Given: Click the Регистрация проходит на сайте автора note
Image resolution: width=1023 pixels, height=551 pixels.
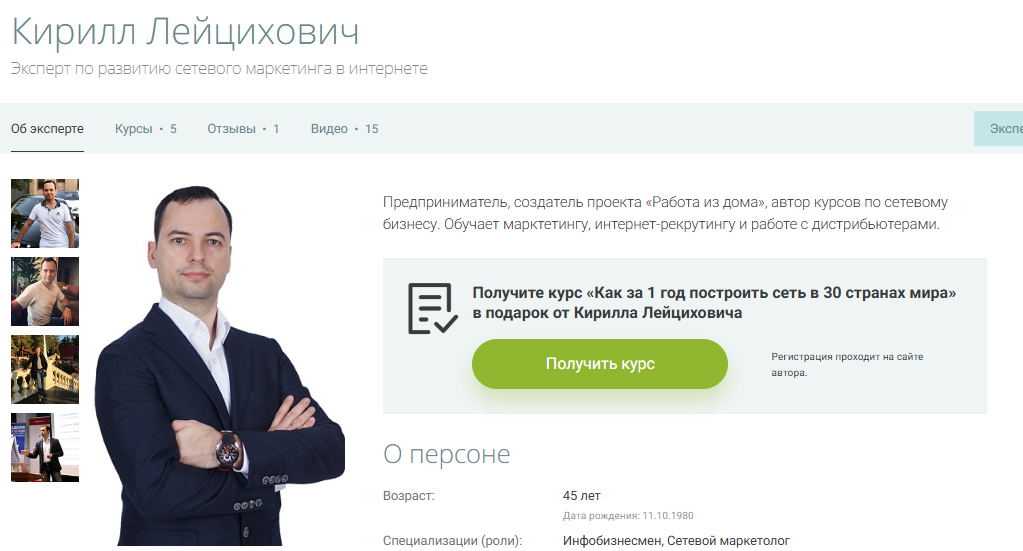Looking at the screenshot, I should pos(847,365).
